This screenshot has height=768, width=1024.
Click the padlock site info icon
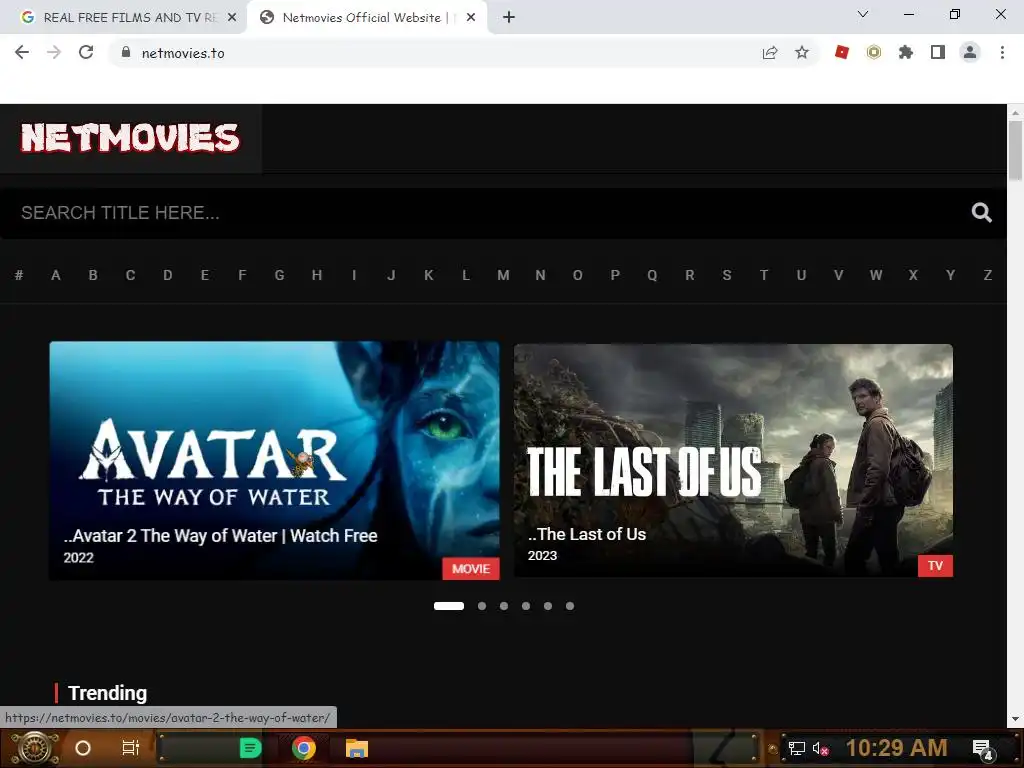point(126,52)
